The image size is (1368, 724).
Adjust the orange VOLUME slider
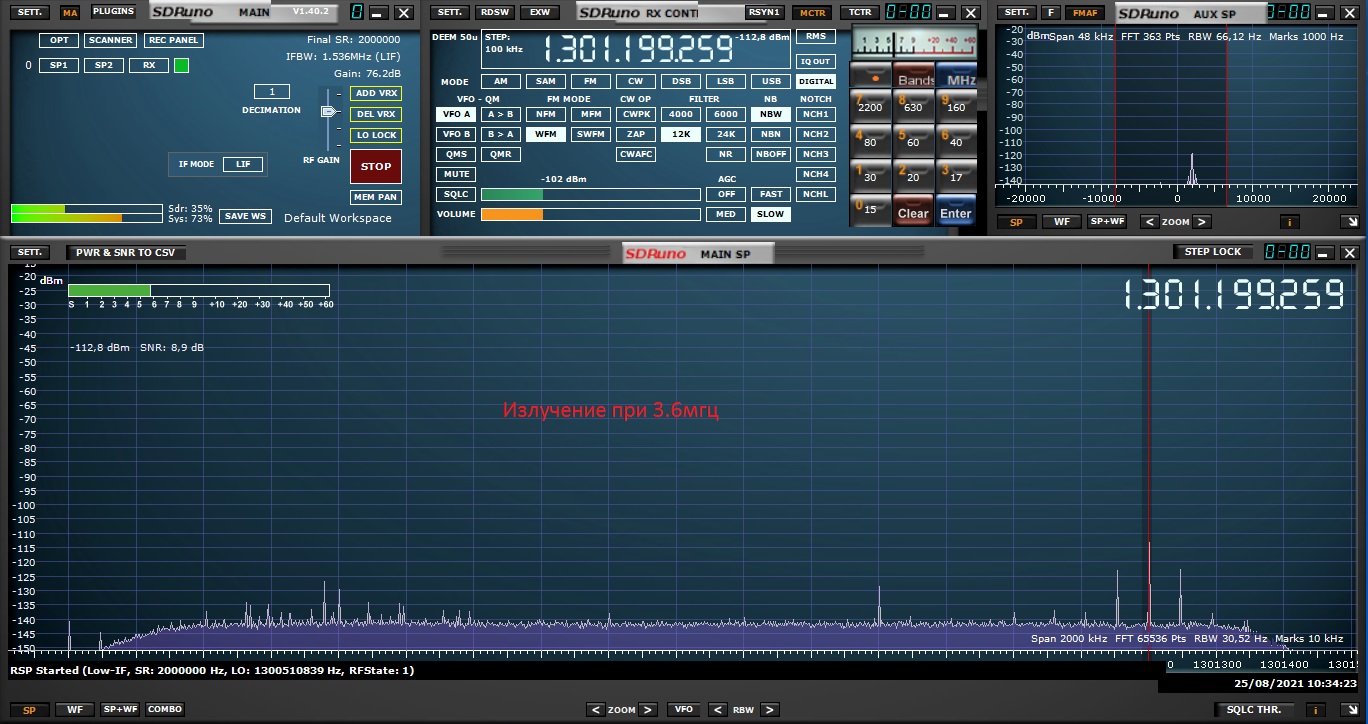pyautogui.click(x=590, y=214)
